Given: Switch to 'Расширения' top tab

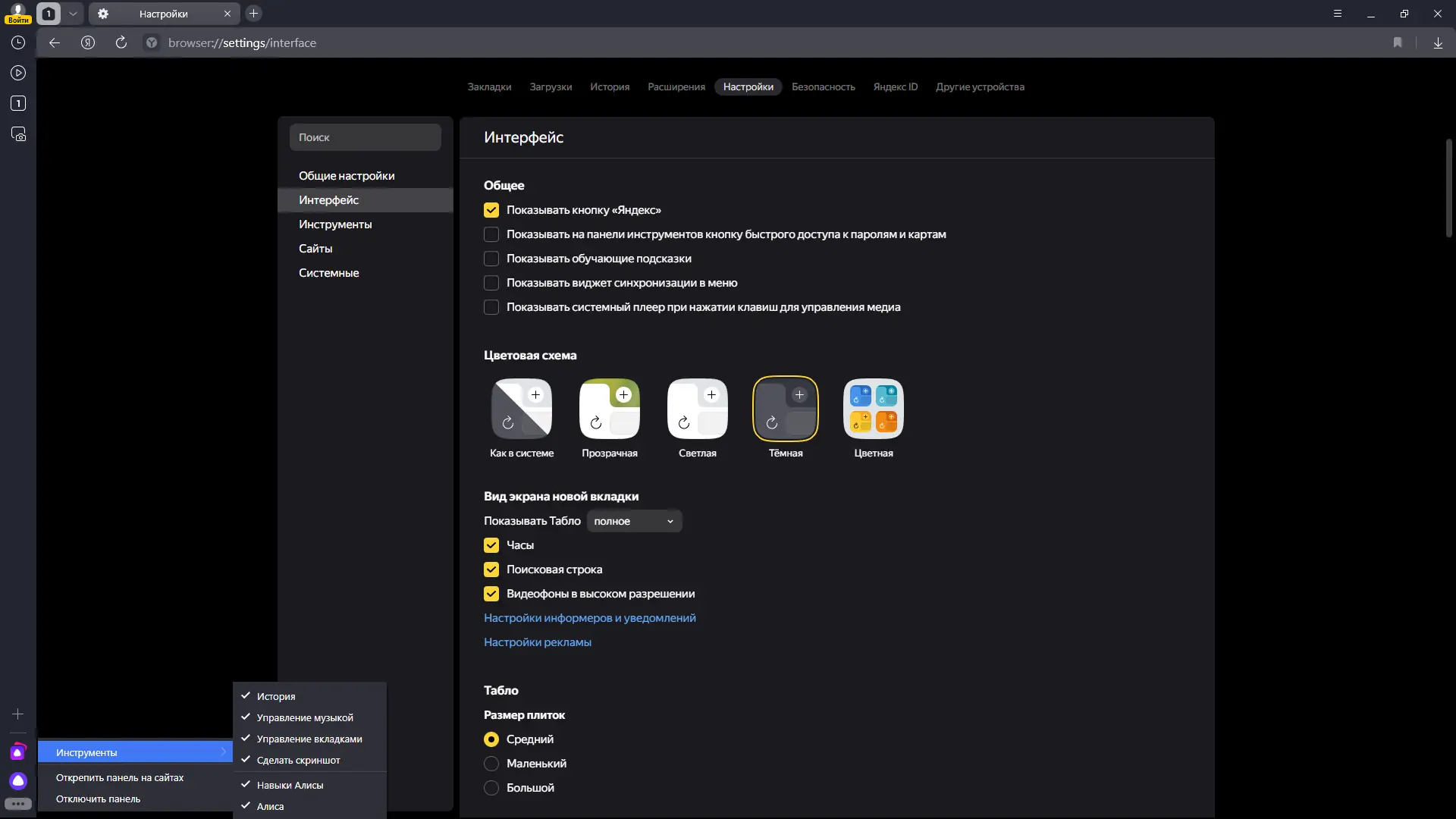Looking at the screenshot, I should 676,87.
